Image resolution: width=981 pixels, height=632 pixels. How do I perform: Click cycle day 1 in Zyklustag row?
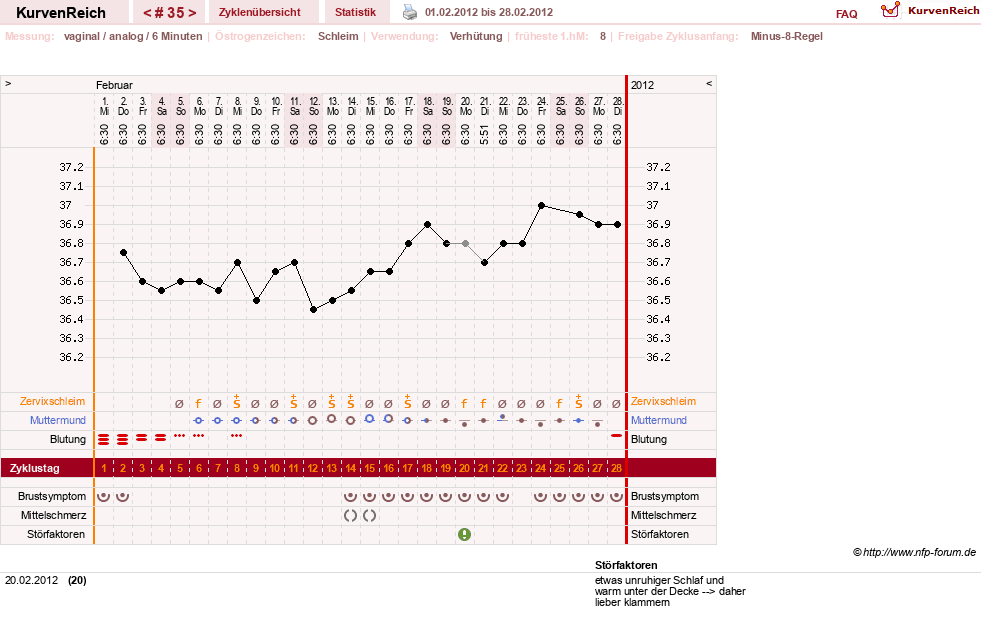[104, 468]
